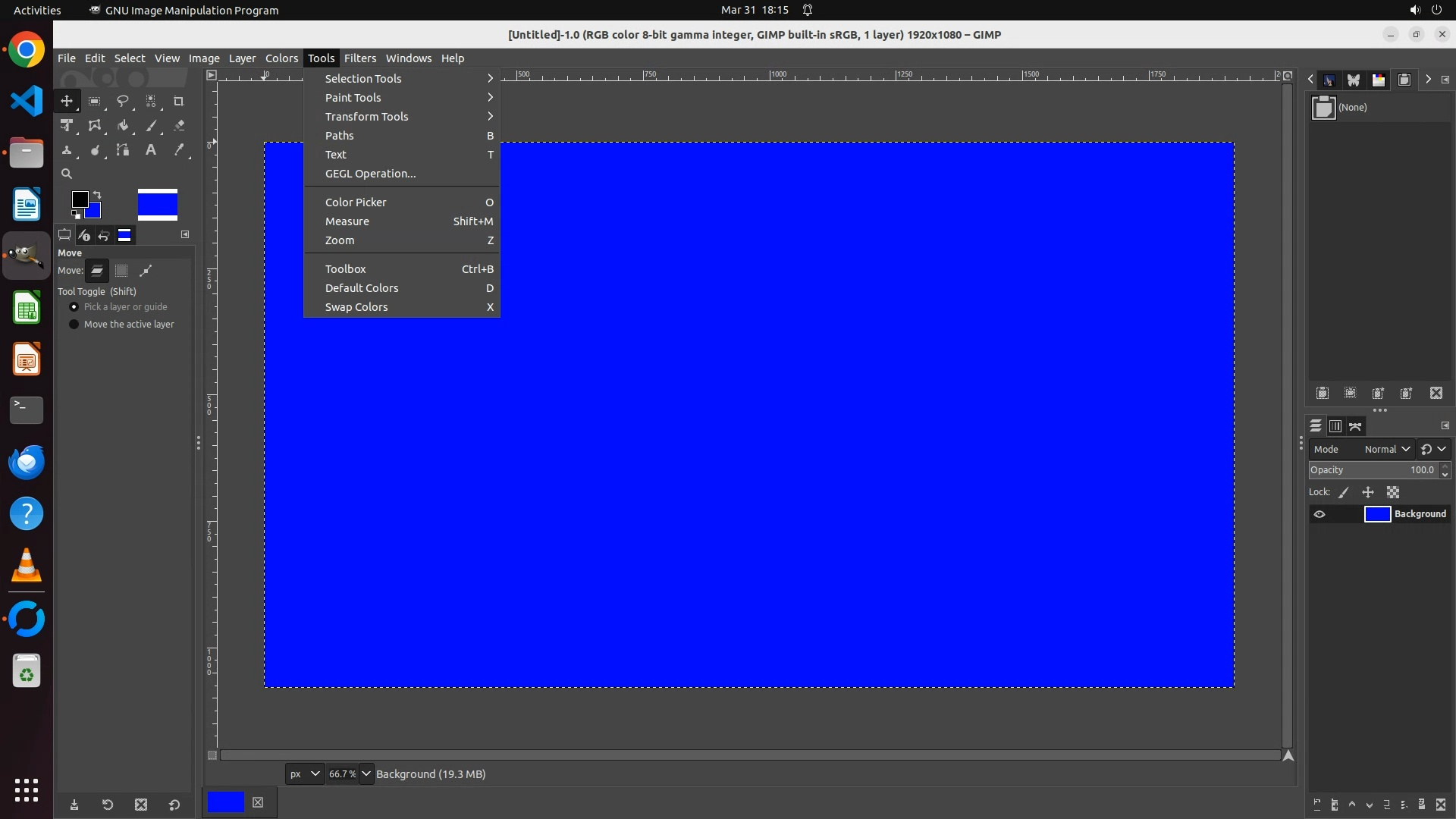Open the Filters menu
The height and width of the screenshot is (819, 1456).
pyautogui.click(x=359, y=58)
